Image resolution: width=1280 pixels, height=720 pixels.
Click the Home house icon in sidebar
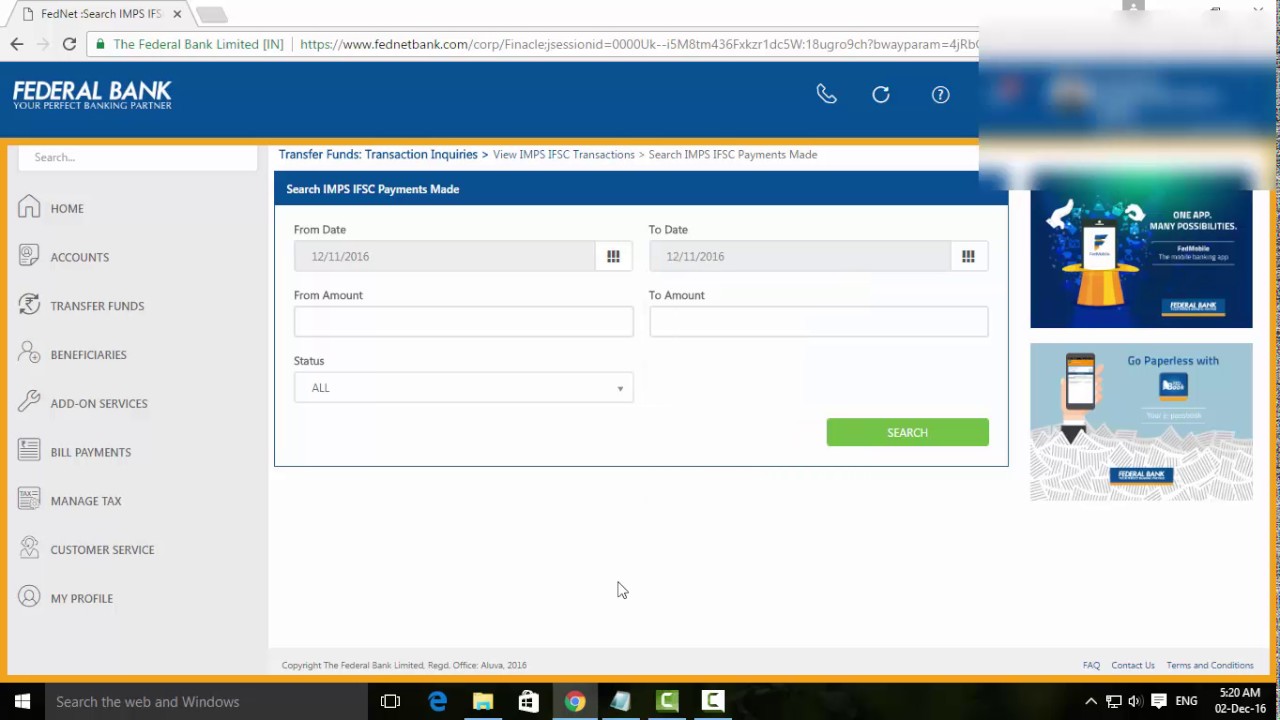tap(29, 207)
